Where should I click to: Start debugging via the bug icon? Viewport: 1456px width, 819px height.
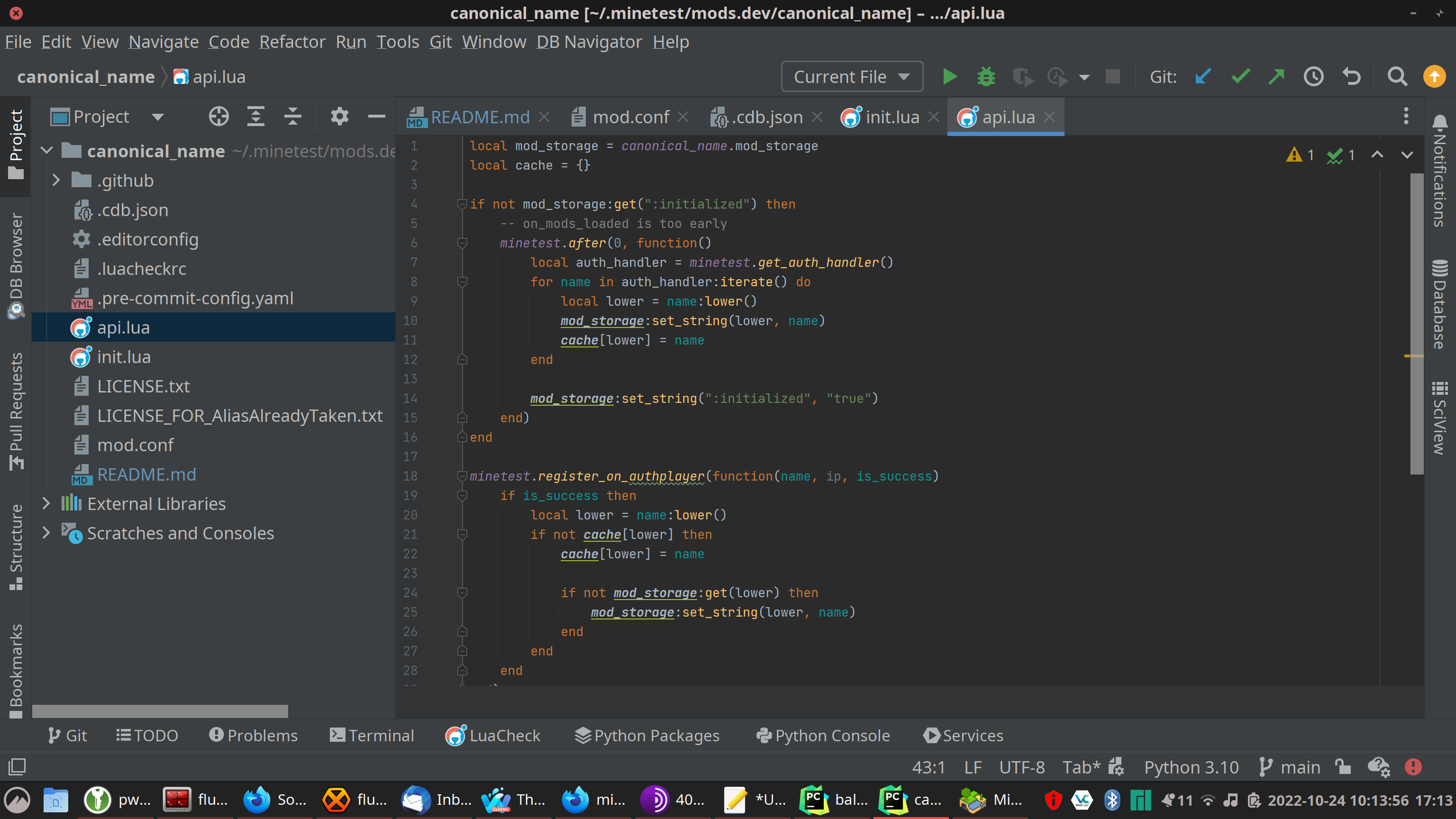(986, 76)
